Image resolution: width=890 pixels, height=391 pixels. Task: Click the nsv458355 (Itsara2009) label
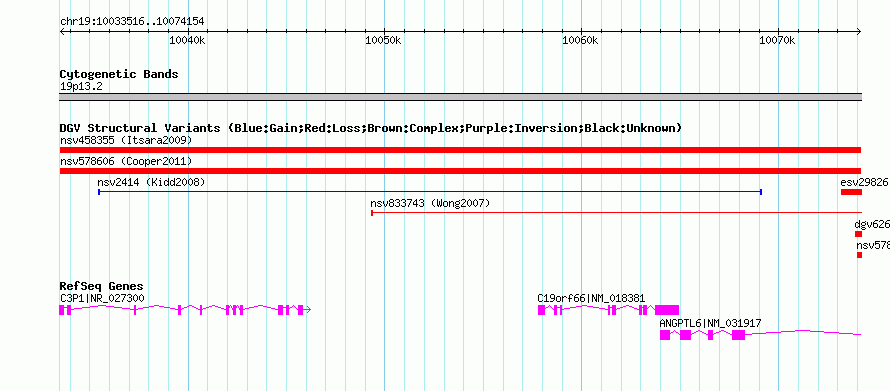[126, 140]
